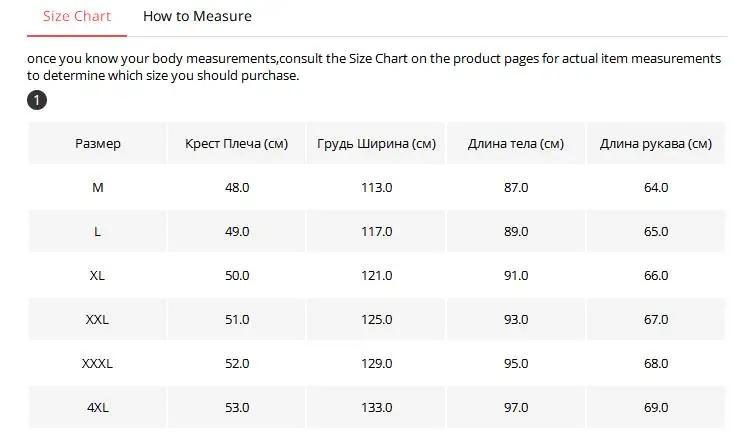Select the XXXL size label
Screen dimensions: 755x440
[97, 363]
